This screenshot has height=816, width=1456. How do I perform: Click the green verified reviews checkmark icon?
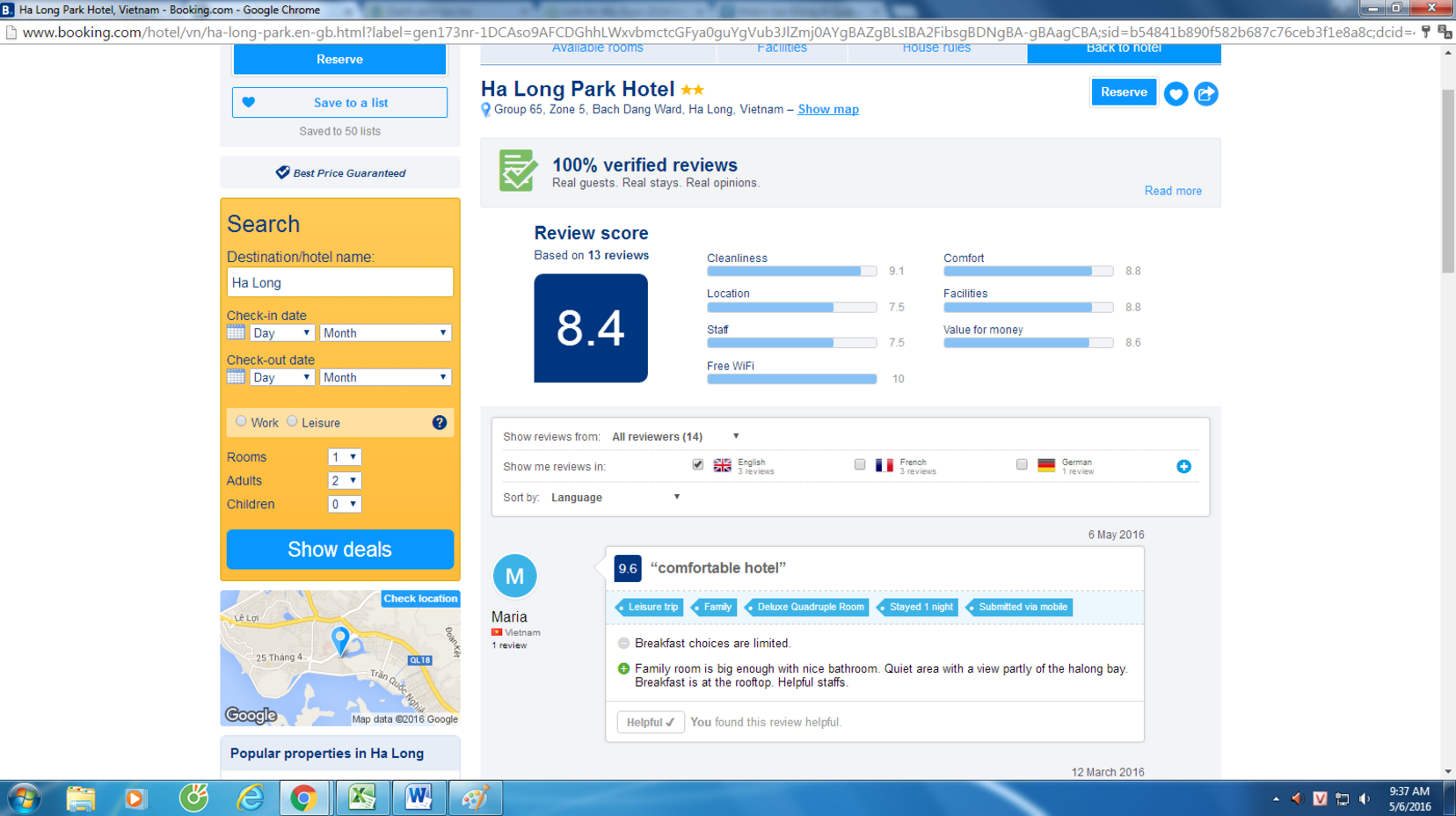518,171
